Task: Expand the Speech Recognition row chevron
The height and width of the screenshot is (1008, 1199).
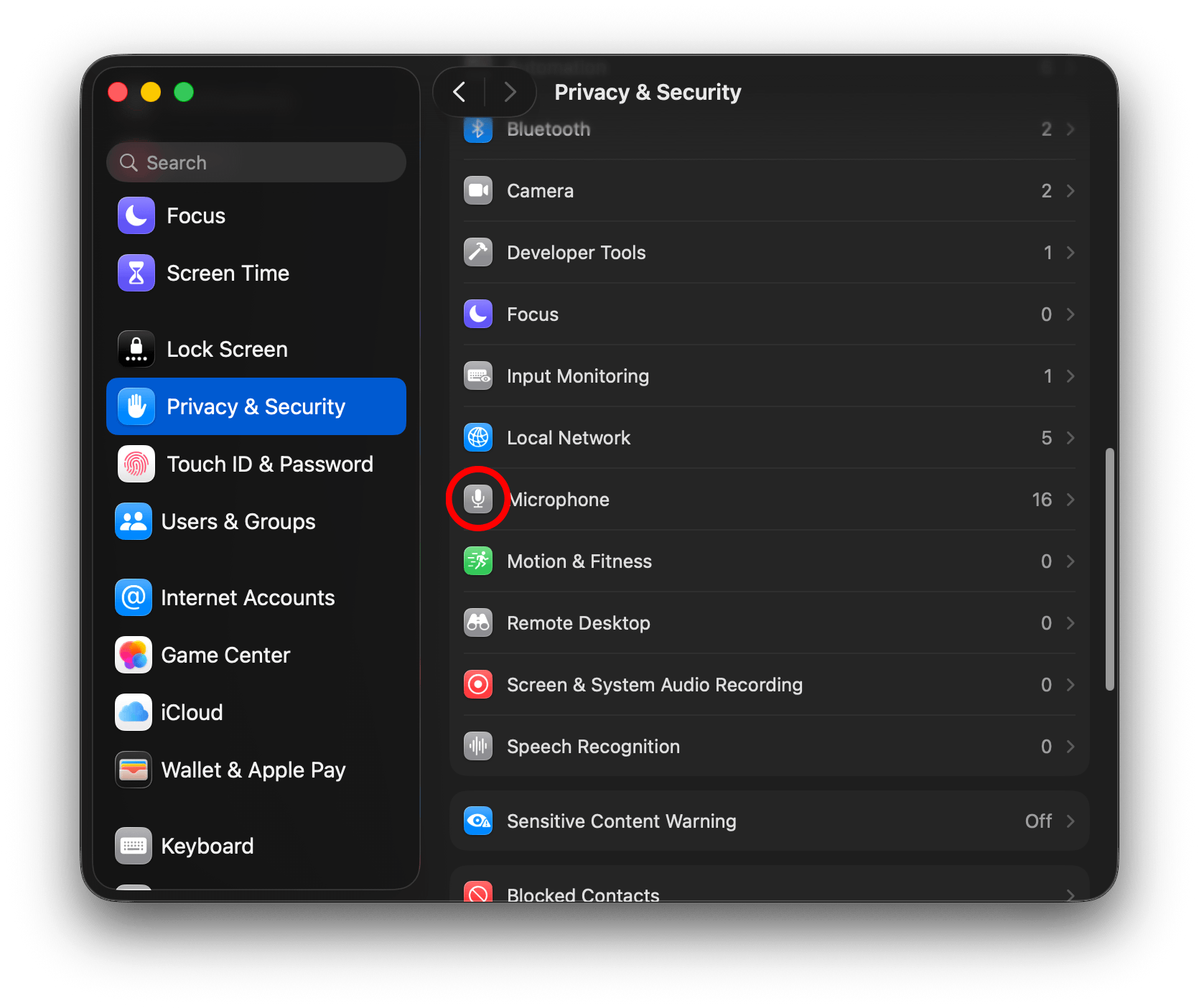Action: (1070, 747)
